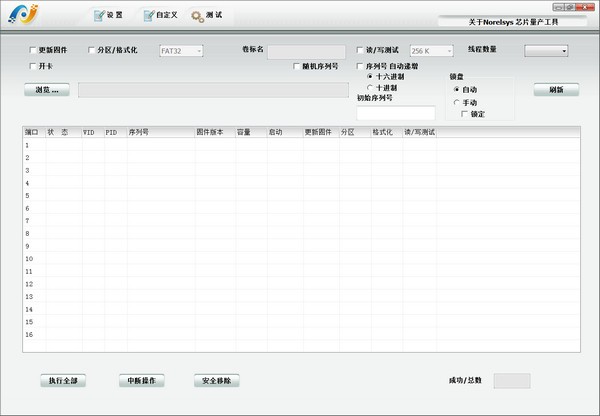Select port row 13
The height and width of the screenshot is (416, 600).
click(x=302, y=297)
